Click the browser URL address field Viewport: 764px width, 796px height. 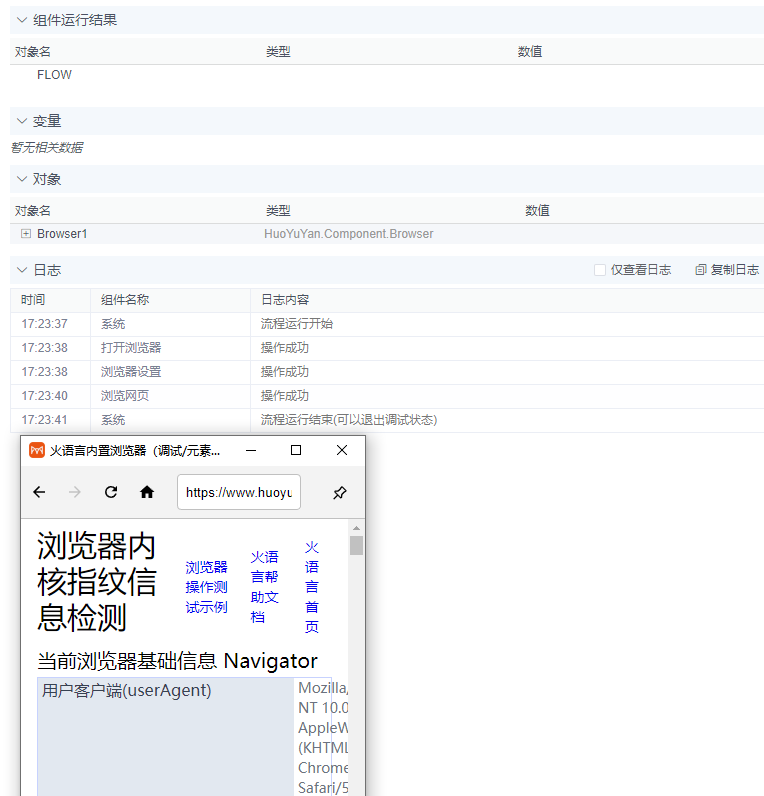click(x=239, y=492)
